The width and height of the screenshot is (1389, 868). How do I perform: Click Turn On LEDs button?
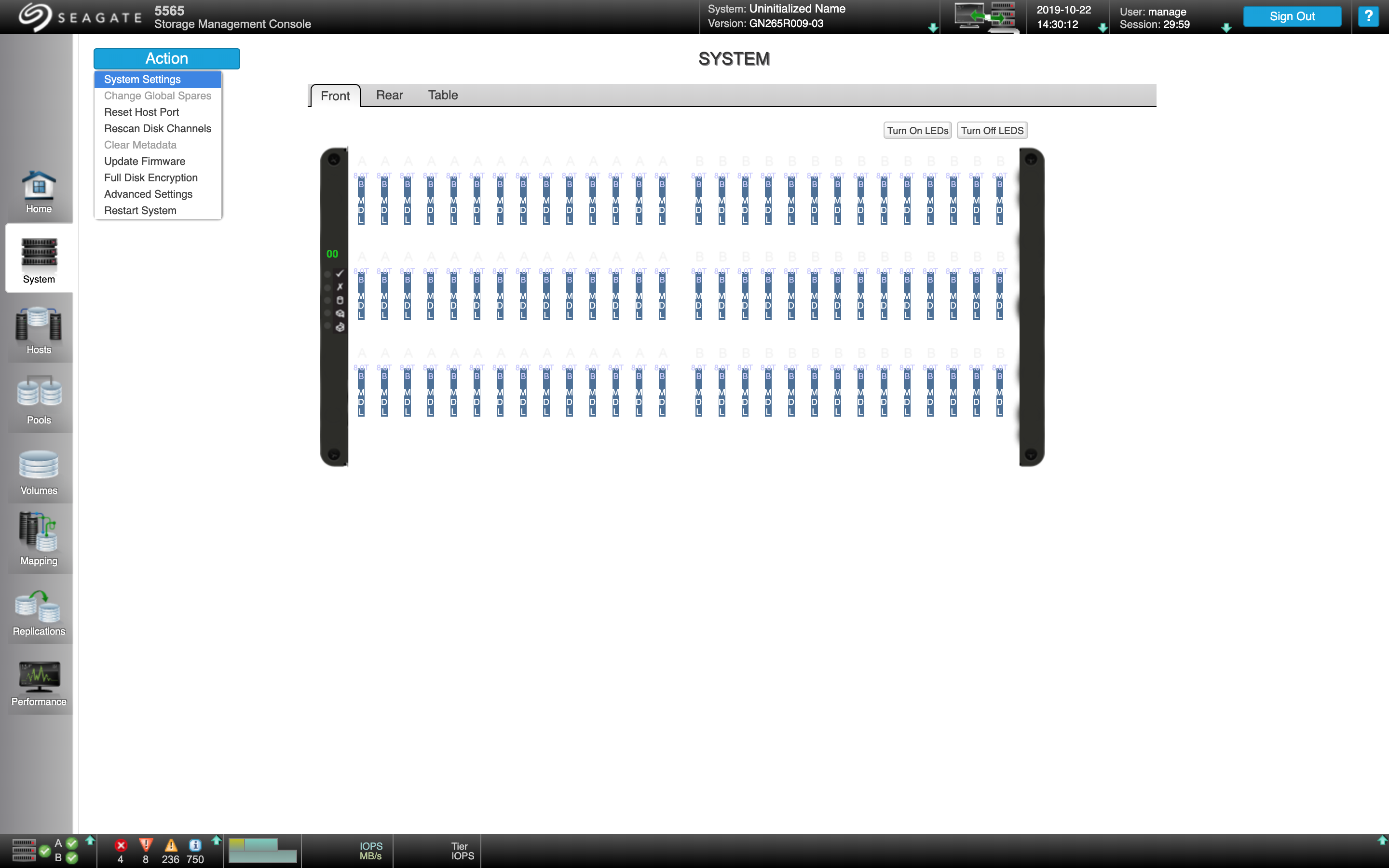point(917,131)
